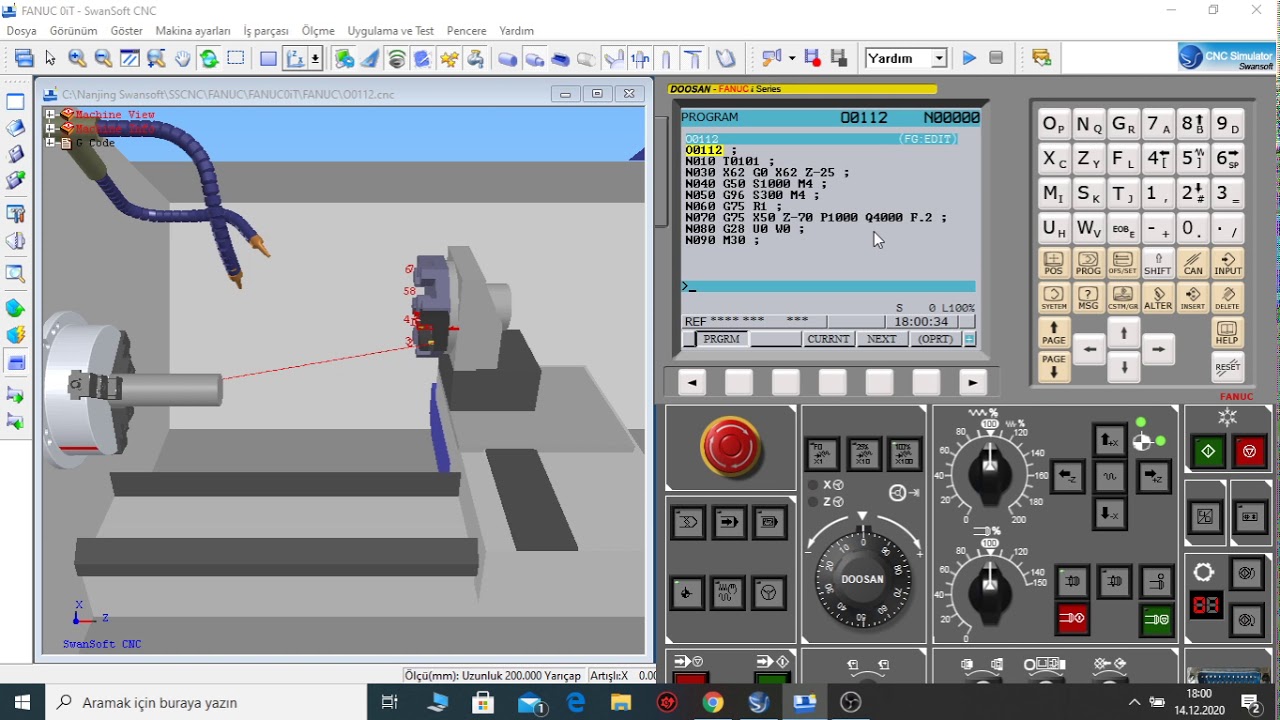Select the zoom out magnifier tool
This screenshot has height=720, width=1280.
tap(103, 59)
